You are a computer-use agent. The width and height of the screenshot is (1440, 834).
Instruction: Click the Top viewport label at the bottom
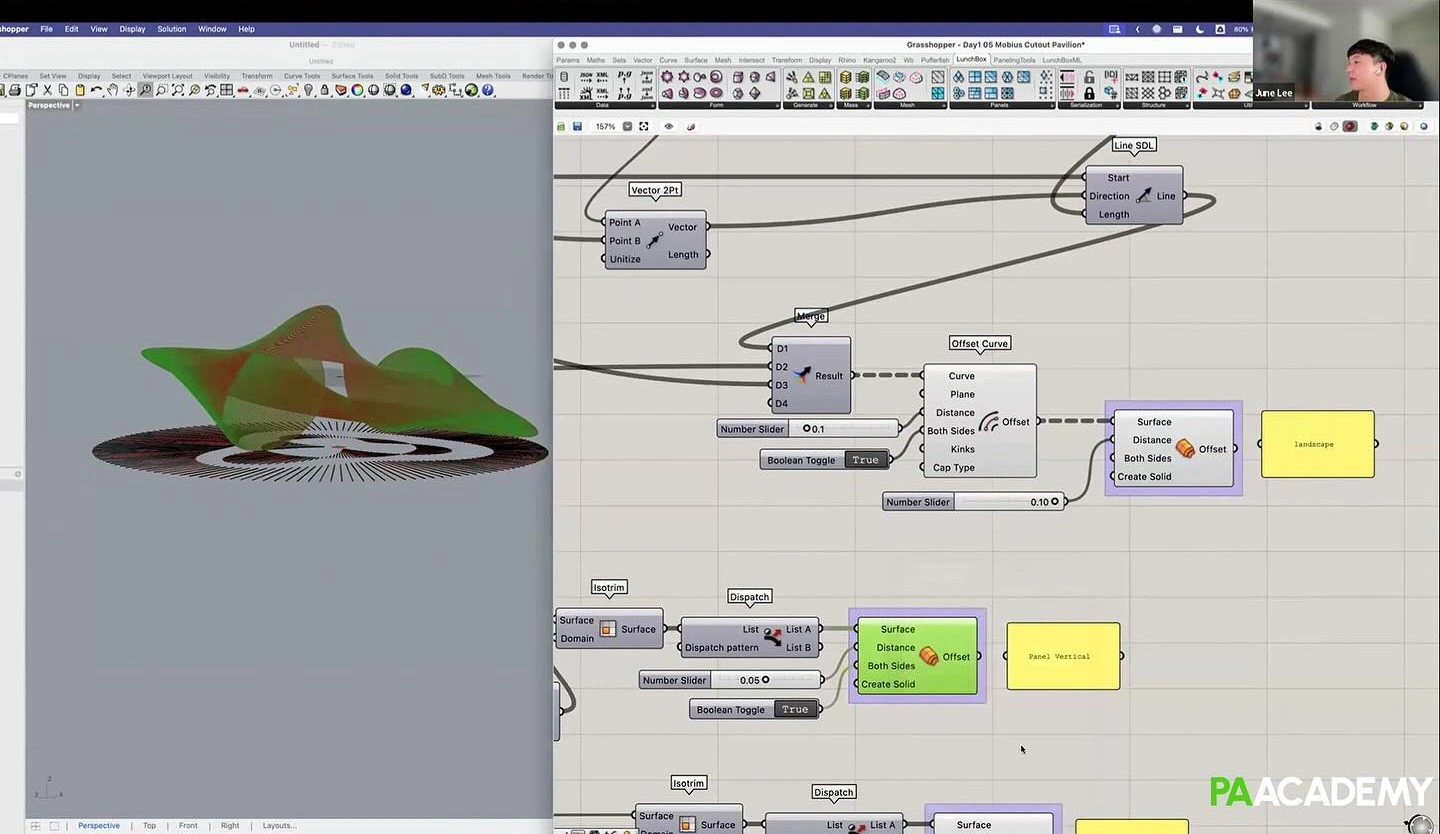[149, 826]
